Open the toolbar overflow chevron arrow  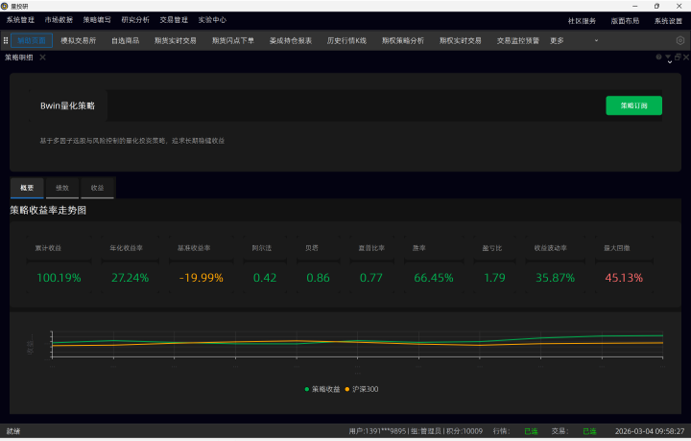(x=596, y=41)
